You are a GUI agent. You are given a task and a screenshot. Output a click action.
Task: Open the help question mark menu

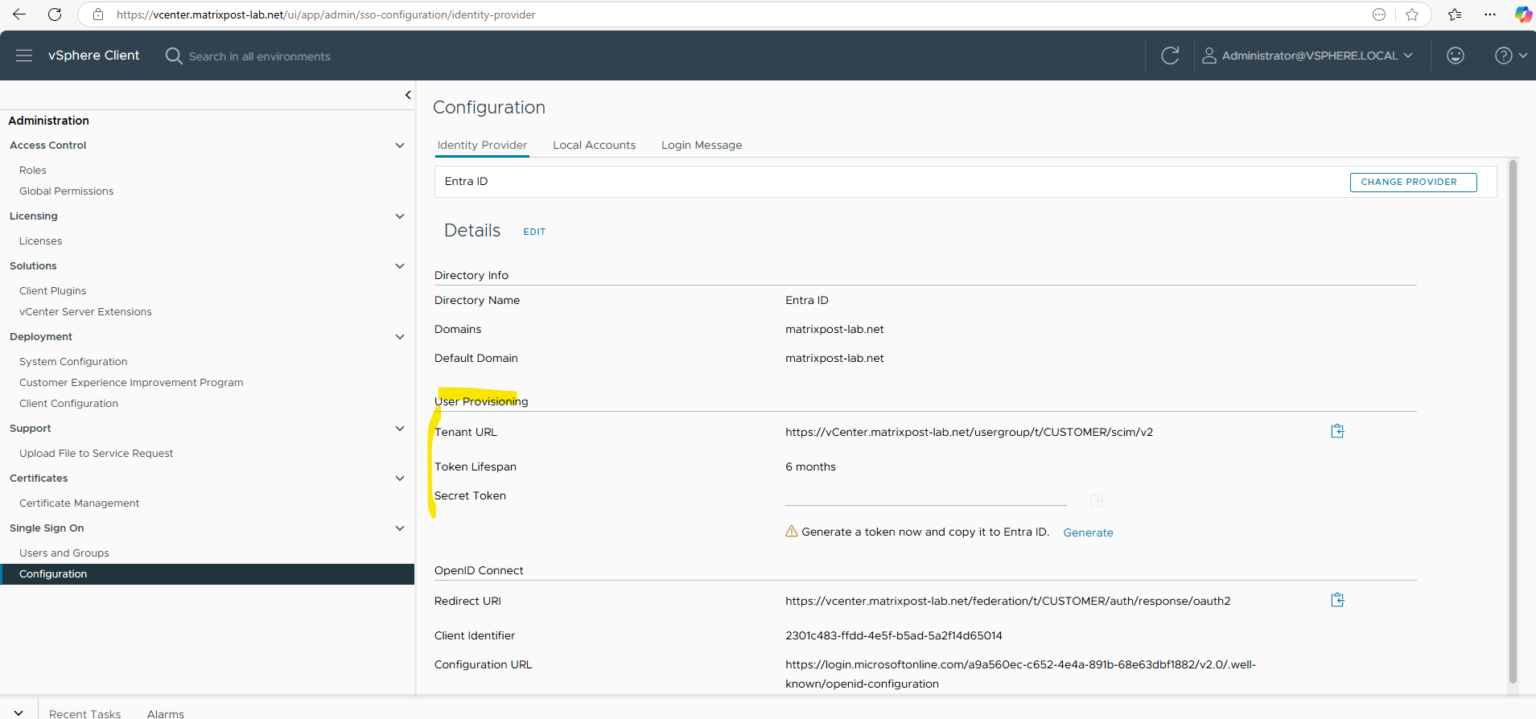click(1504, 55)
